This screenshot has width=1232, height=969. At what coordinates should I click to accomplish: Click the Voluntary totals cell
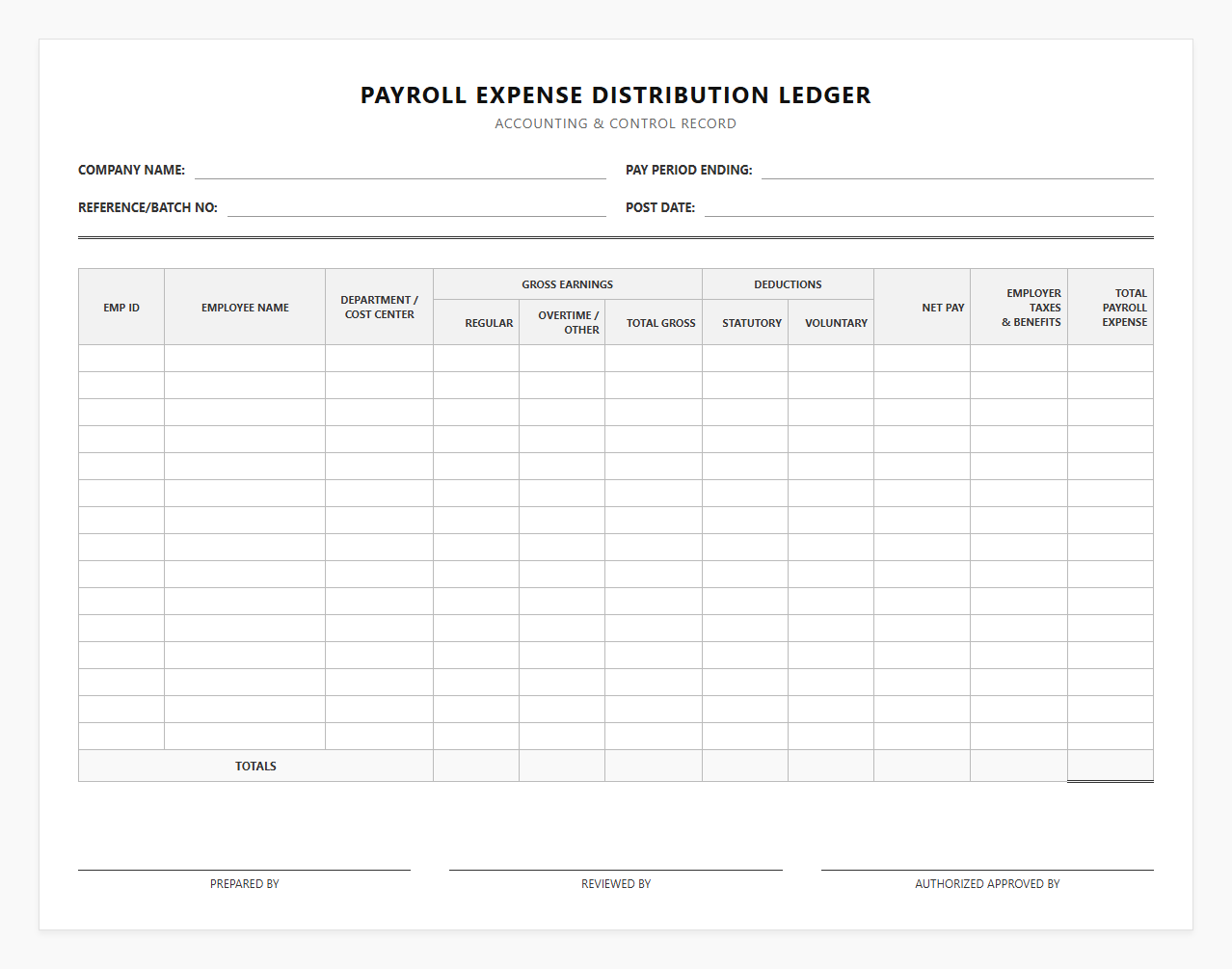(x=831, y=766)
